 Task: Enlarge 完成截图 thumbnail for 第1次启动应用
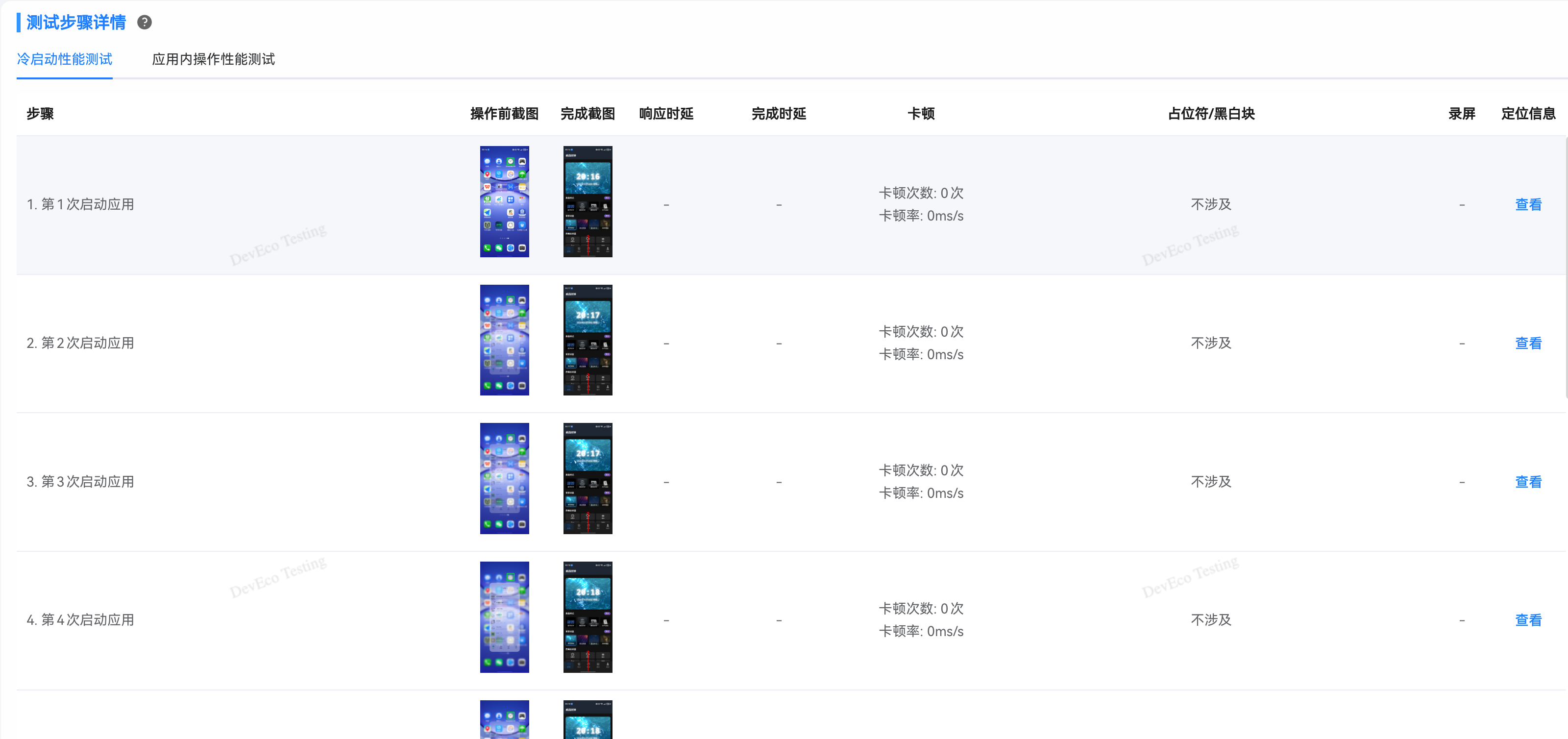[x=588, y=201]
